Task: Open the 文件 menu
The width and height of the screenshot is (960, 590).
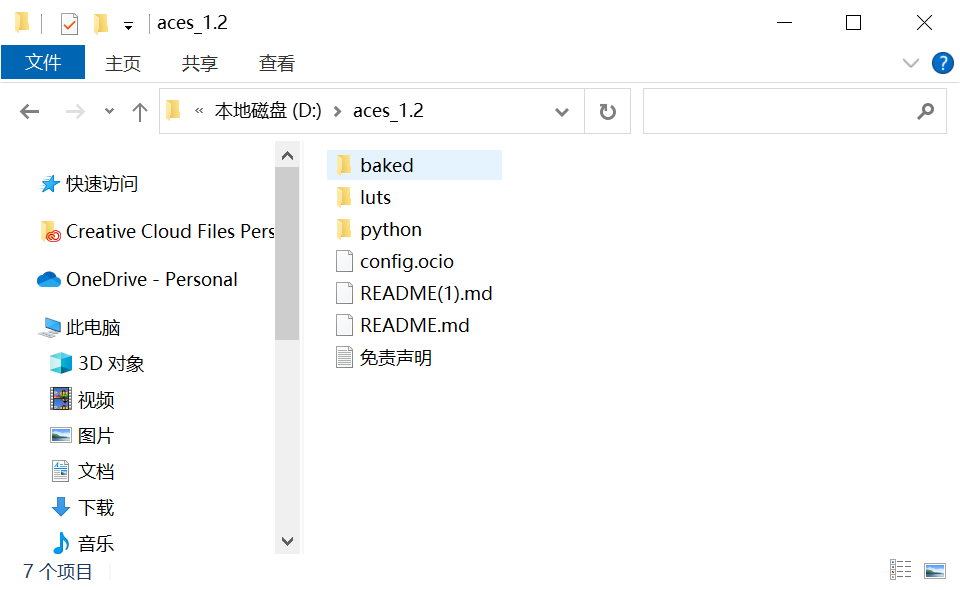Action: tap(43, 63)
